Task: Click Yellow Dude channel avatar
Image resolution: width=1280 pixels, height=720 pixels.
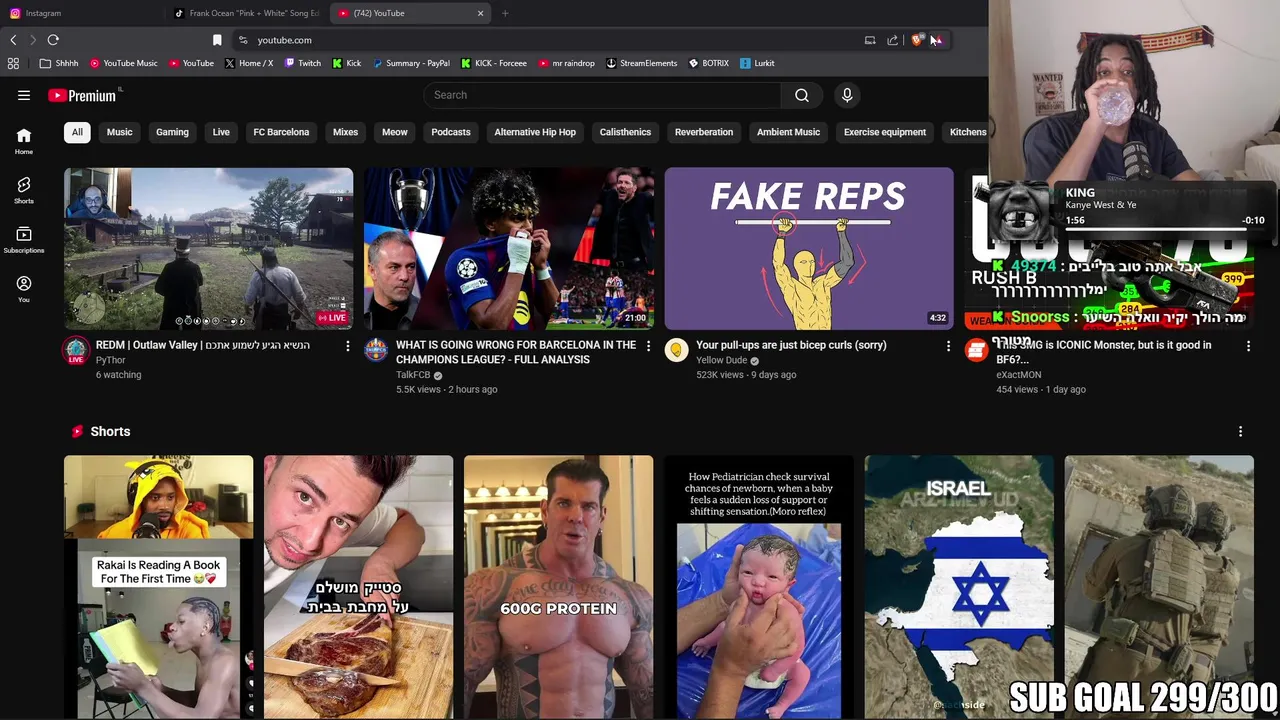Action: pyautogui.click(x=676, y=350)
